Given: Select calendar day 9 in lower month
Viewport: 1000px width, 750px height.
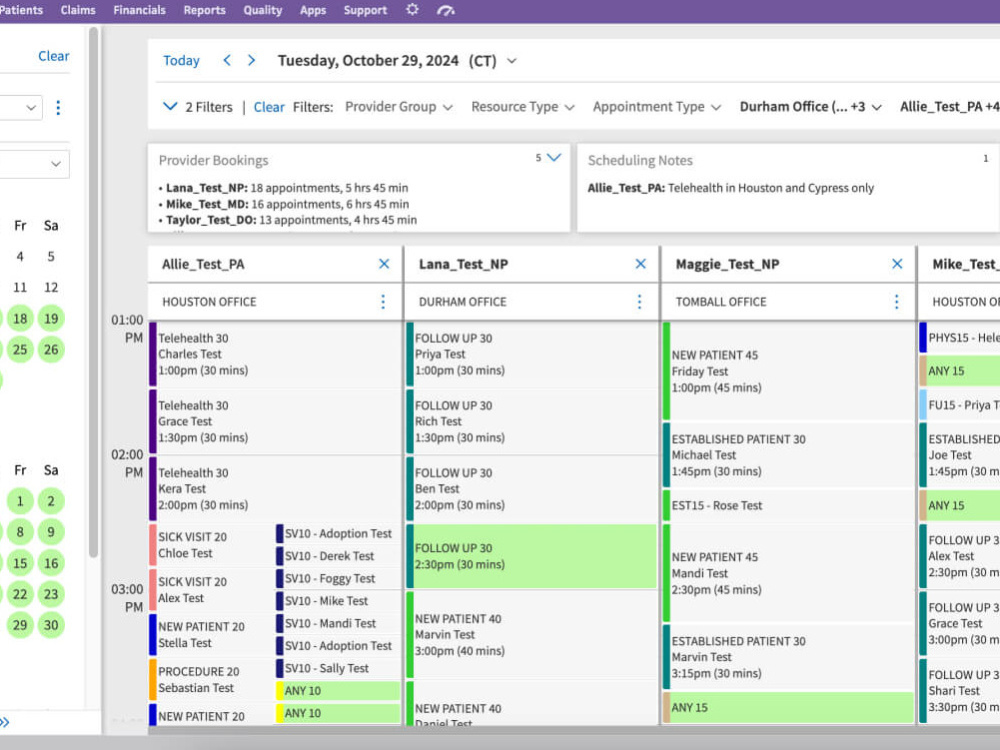Looking at the screenshot, I should (x=51, y=532).
